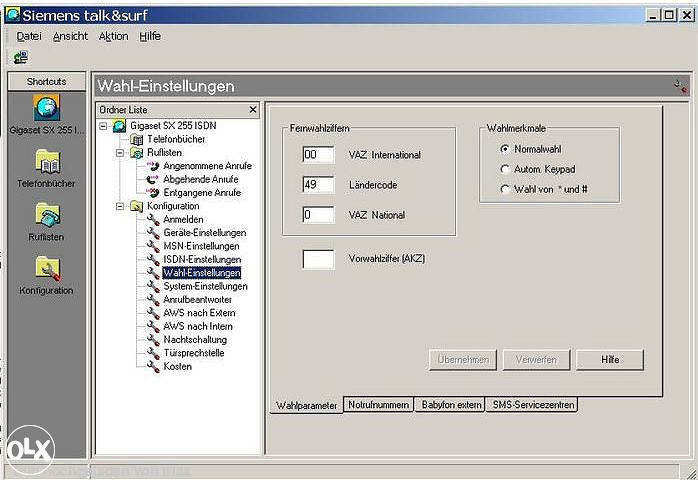Select Kosten label in the tree

[x=178, y=366]
